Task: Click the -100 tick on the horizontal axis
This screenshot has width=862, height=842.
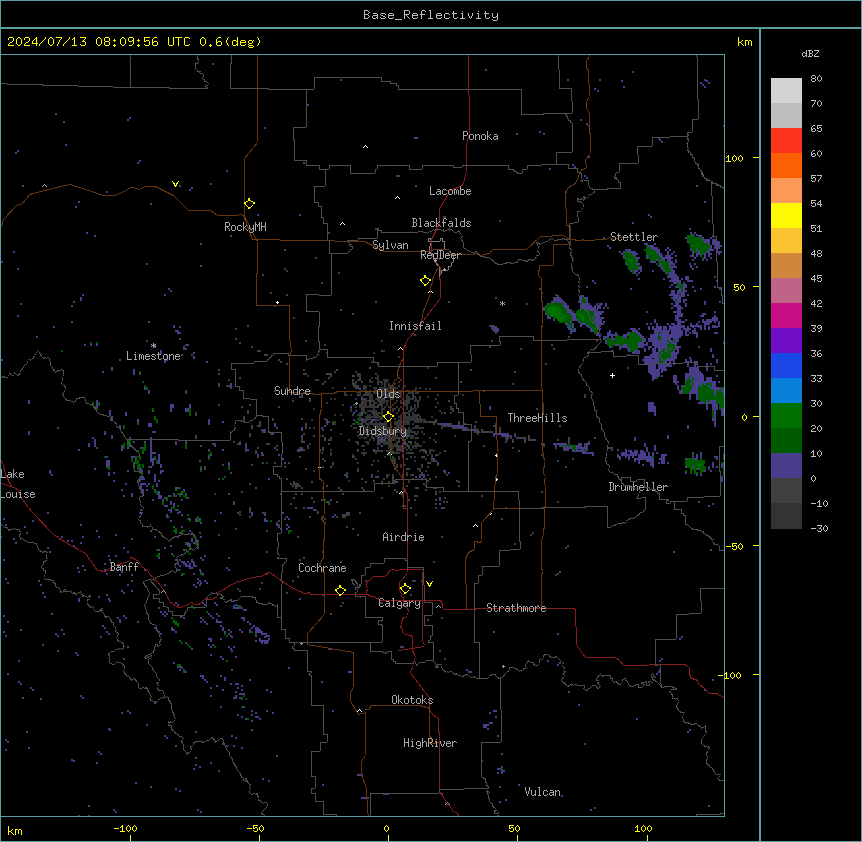Action: (x=125, y=828)
